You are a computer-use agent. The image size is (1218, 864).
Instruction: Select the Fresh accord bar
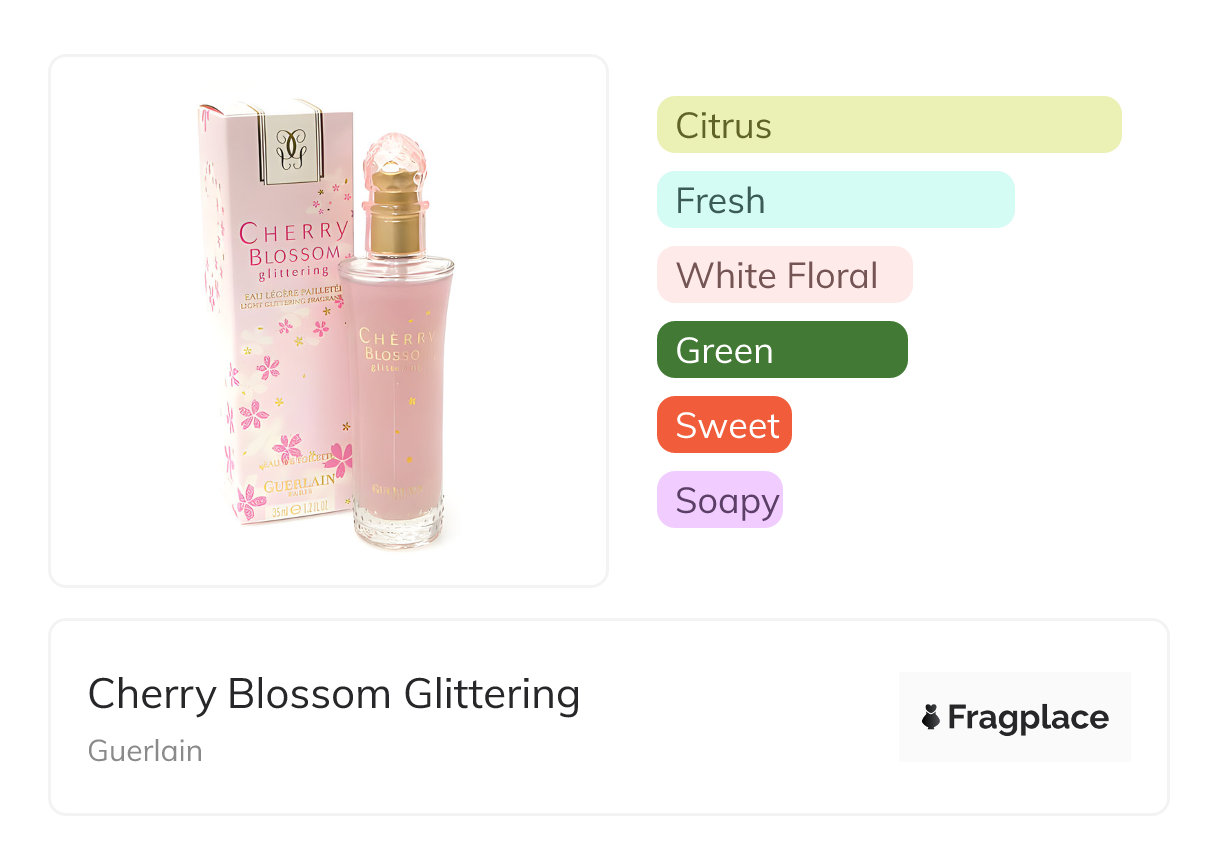[x=835, y=200]
